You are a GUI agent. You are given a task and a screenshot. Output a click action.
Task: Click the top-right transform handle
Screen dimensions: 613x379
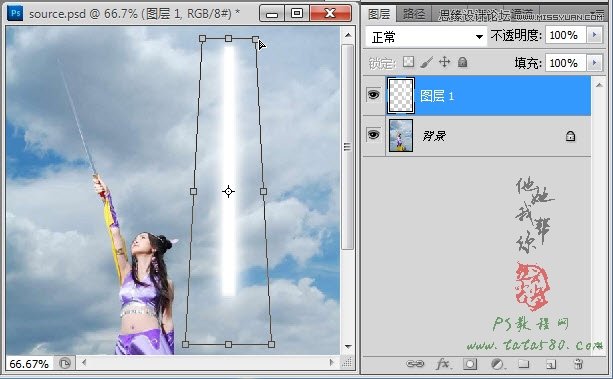tap(255, 39)
